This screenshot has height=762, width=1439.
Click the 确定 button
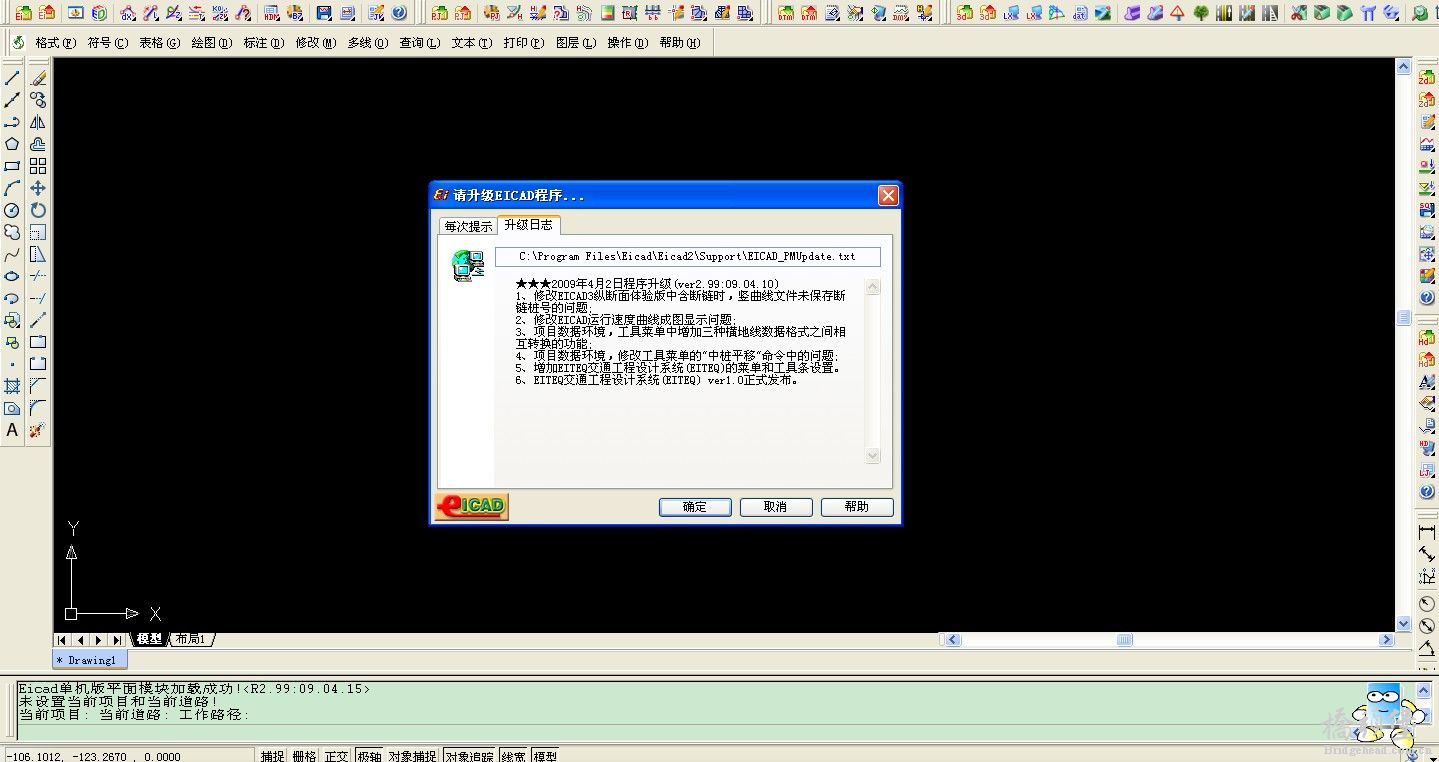point(695,507)
